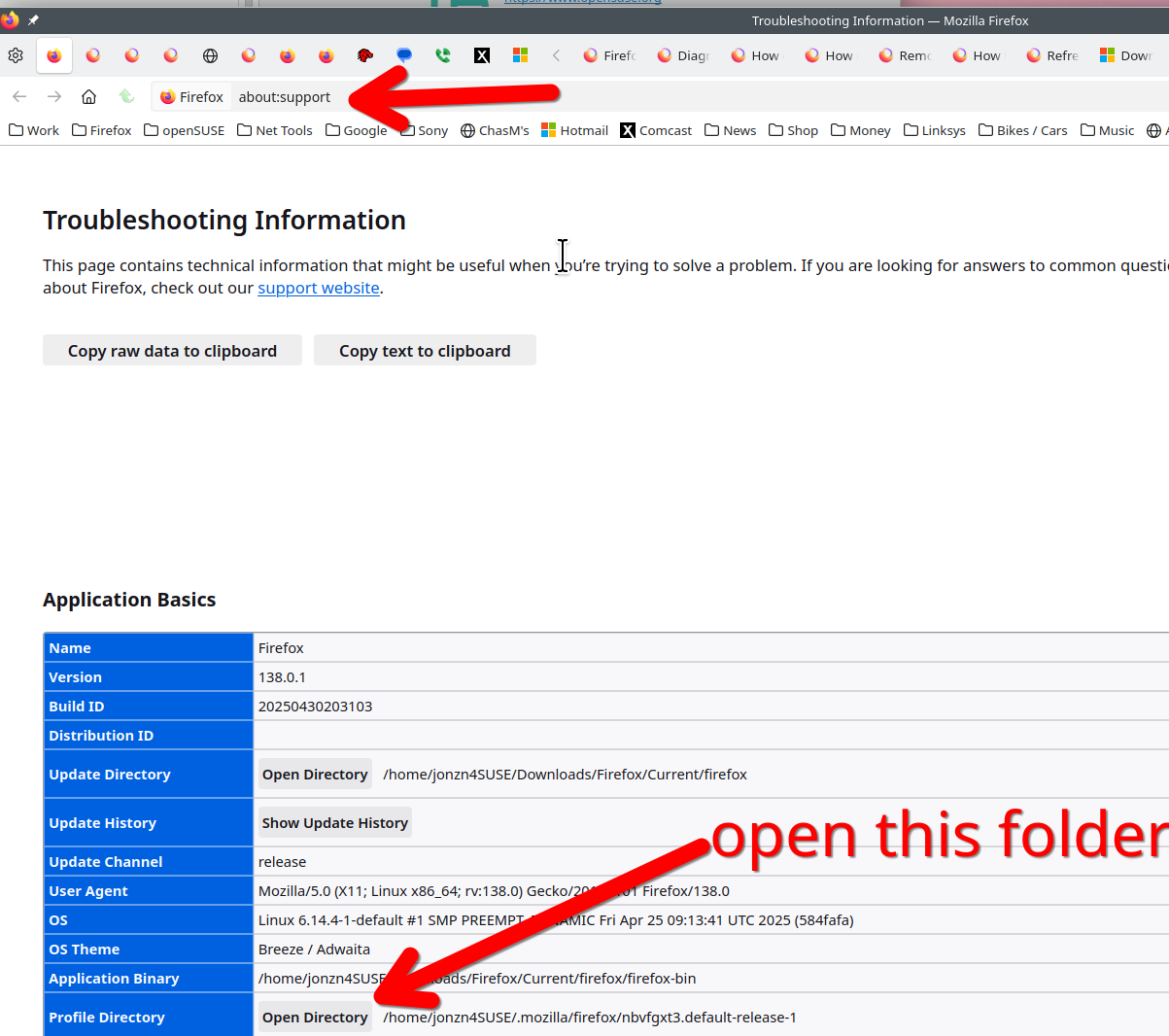Expand the Music bookmarks folder
The height and width of the screenshot is (1036, 1169).
click(1107, 130)
